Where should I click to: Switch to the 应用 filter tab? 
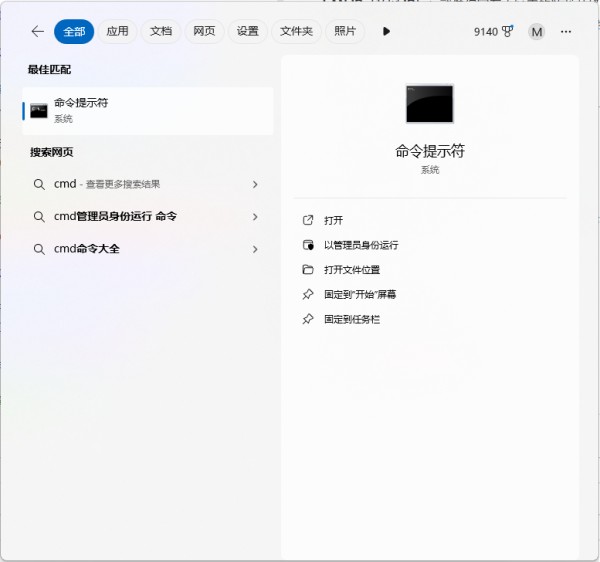point(117,31)
